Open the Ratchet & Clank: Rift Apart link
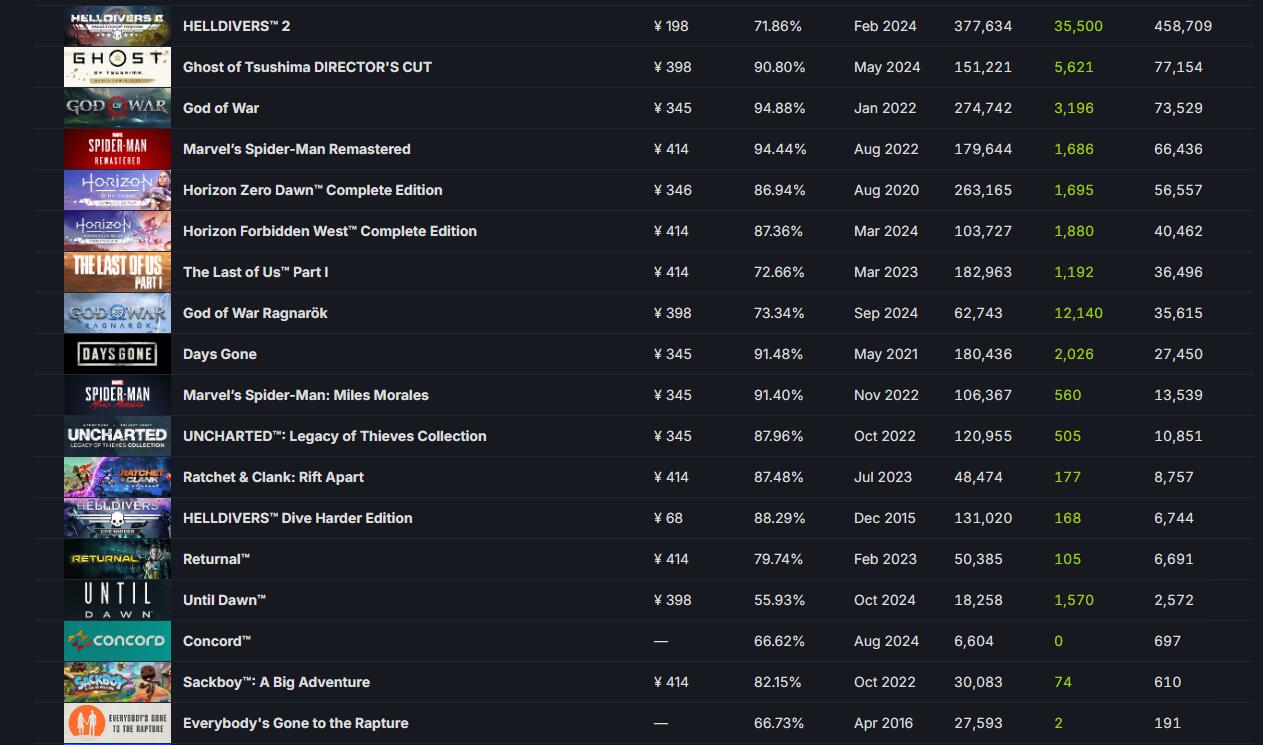 [273, 477]
